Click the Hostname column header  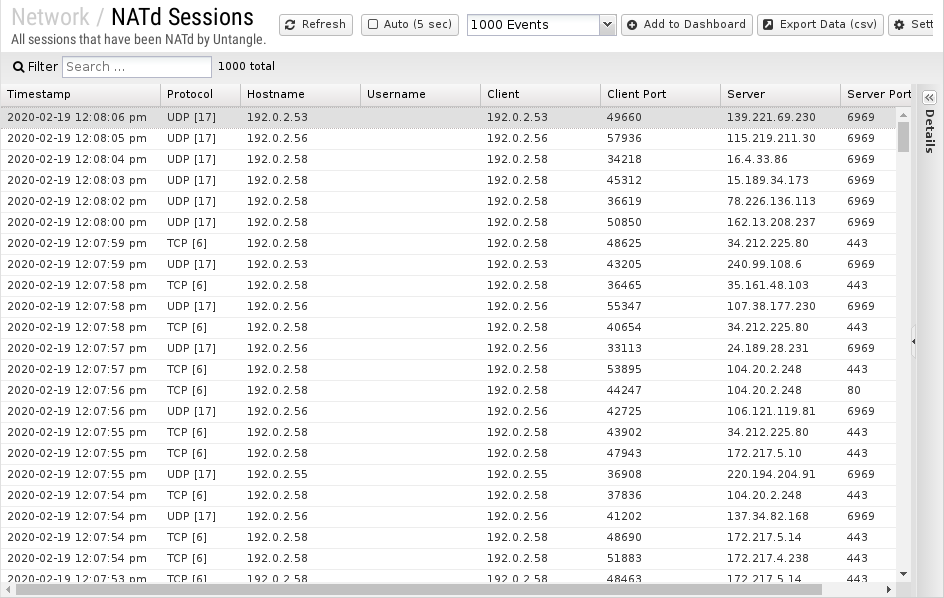tap(300, 94)
